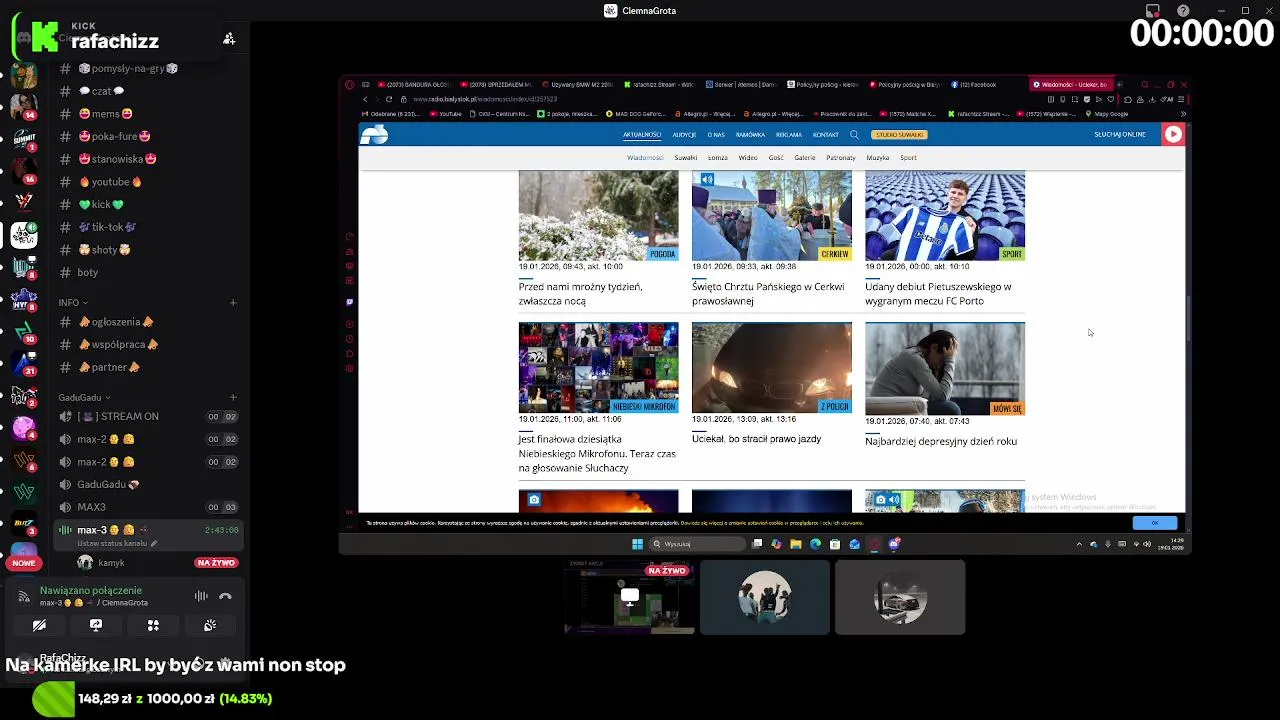Viewport: 1280px width, 720px height.
Task: Open Microsoft Edge from the taskbar
Action: pos(815,544)
